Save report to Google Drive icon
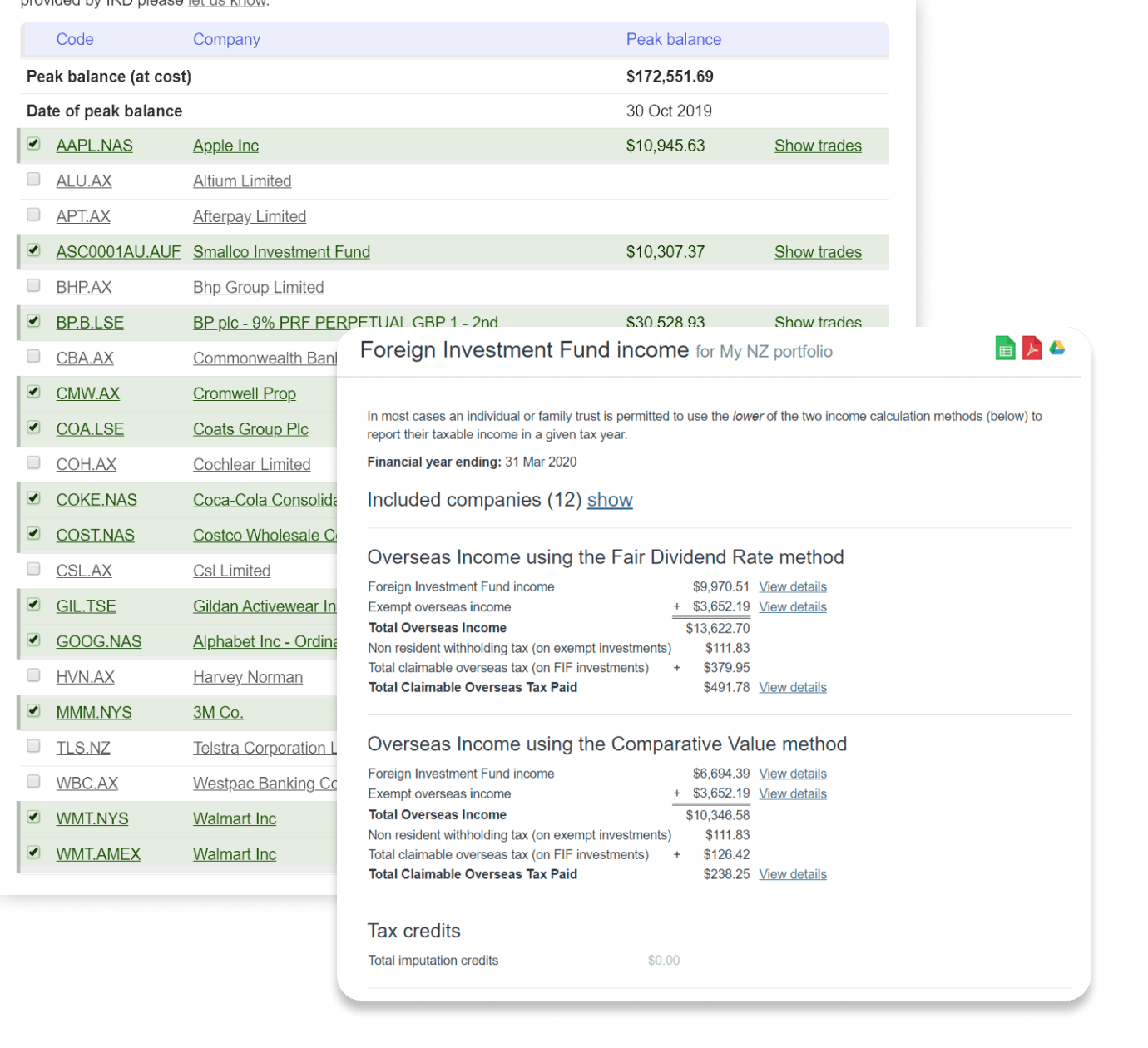 [1057, 348]
